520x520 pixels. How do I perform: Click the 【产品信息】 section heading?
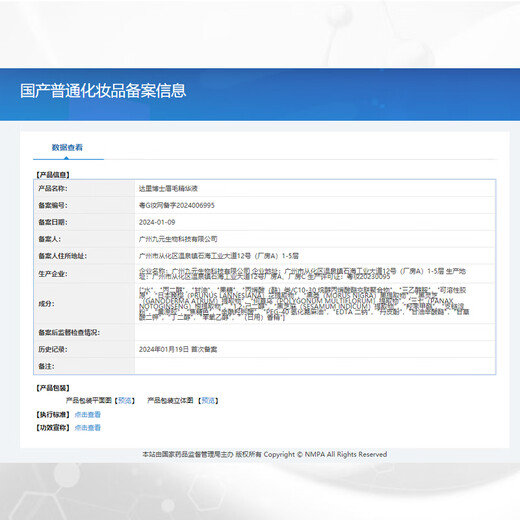tap(53, 175)
